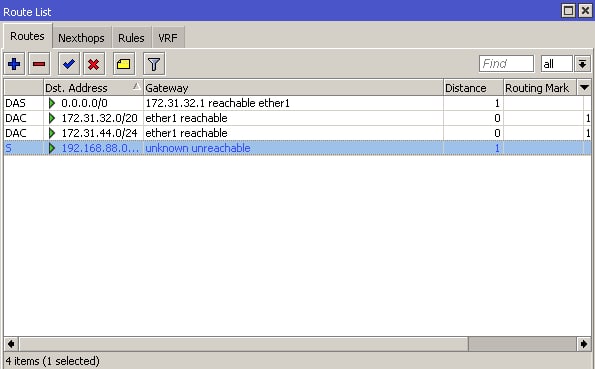Expand the dropdown arrow beside 'all'
The width and height of the screenshot is (595, 369).
click(x=583, y=64)
